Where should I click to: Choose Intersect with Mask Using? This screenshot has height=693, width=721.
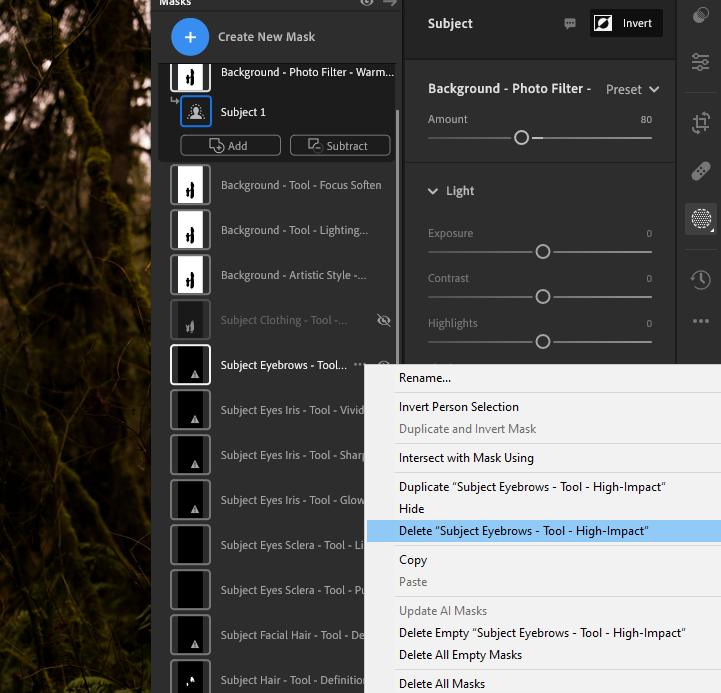pos(466,458)
